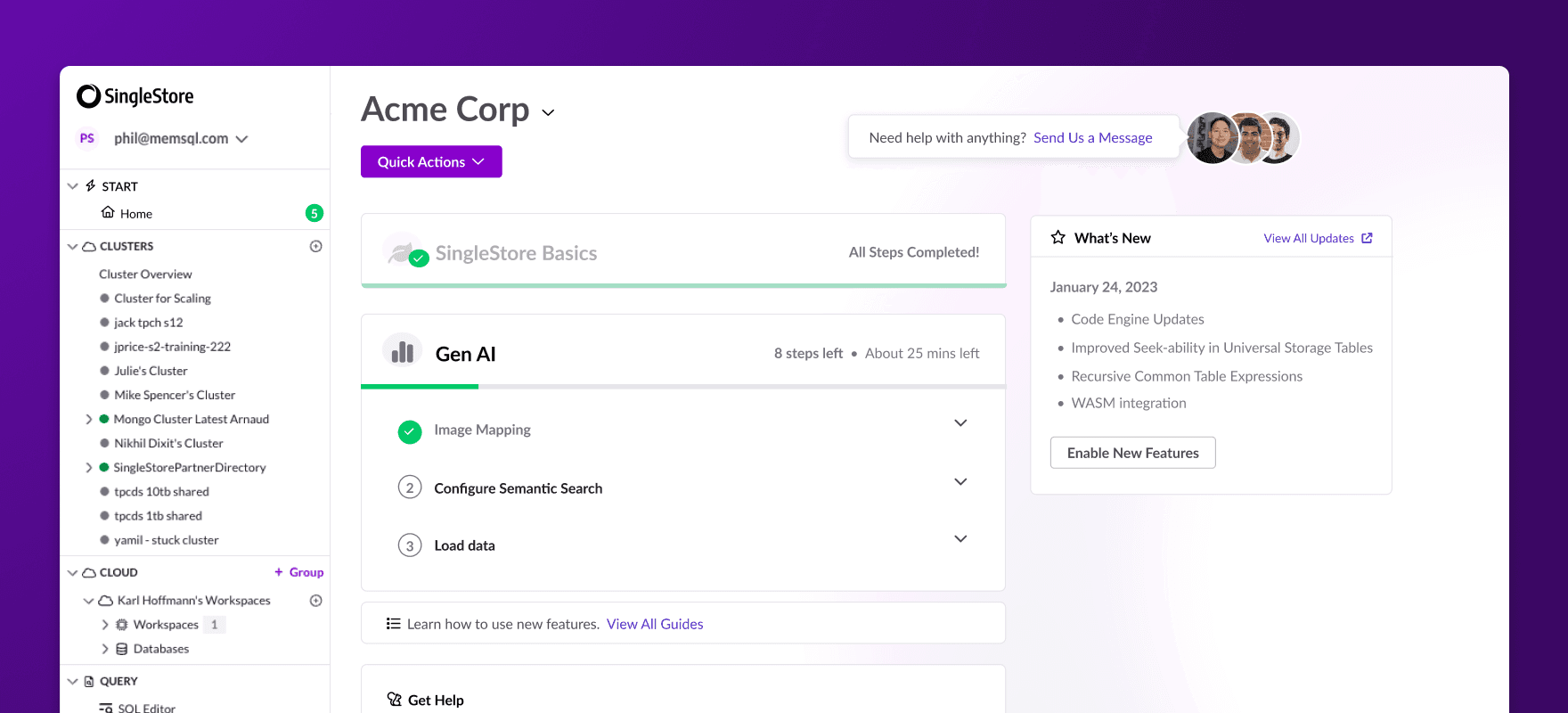Click the PS user avatar
1568x713 pixels.
pyautogui.click(x=87, y=138)
